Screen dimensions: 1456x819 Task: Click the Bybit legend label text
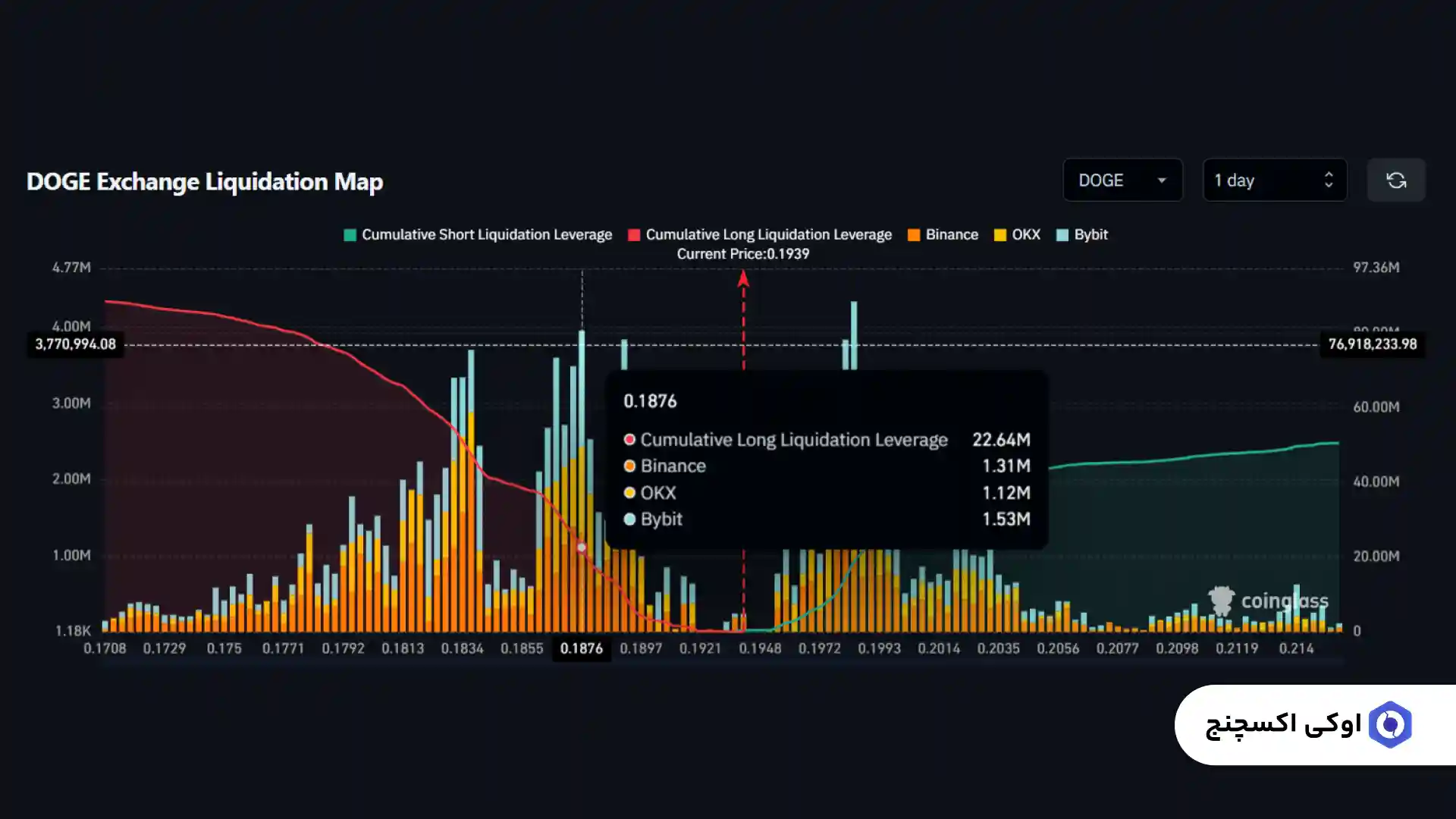tap(1090, 235)
